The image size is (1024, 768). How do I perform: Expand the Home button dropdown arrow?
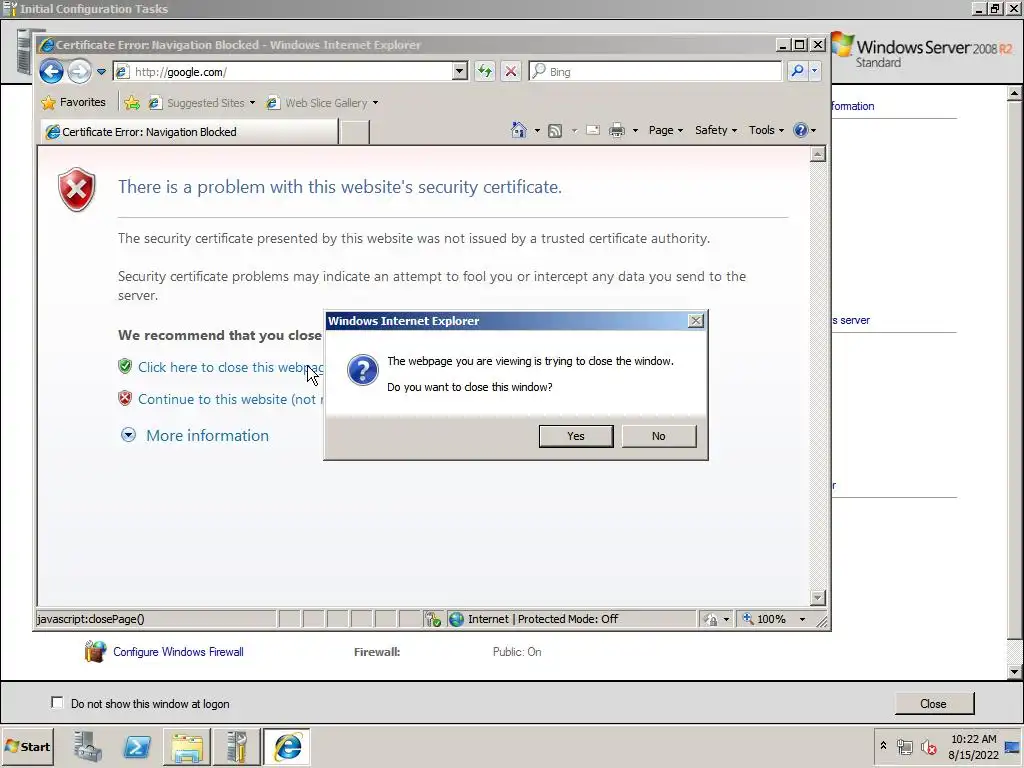[537, 131]
